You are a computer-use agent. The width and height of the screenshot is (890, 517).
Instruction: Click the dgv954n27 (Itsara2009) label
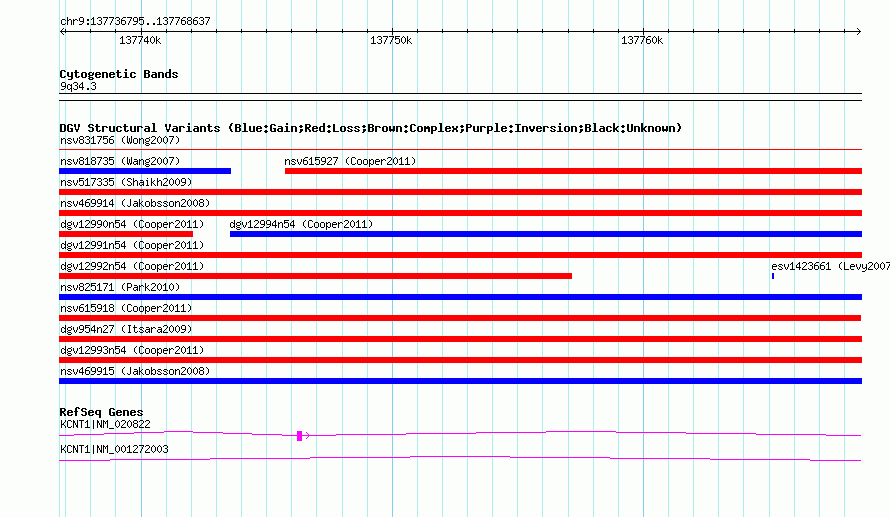click(126, 329)
